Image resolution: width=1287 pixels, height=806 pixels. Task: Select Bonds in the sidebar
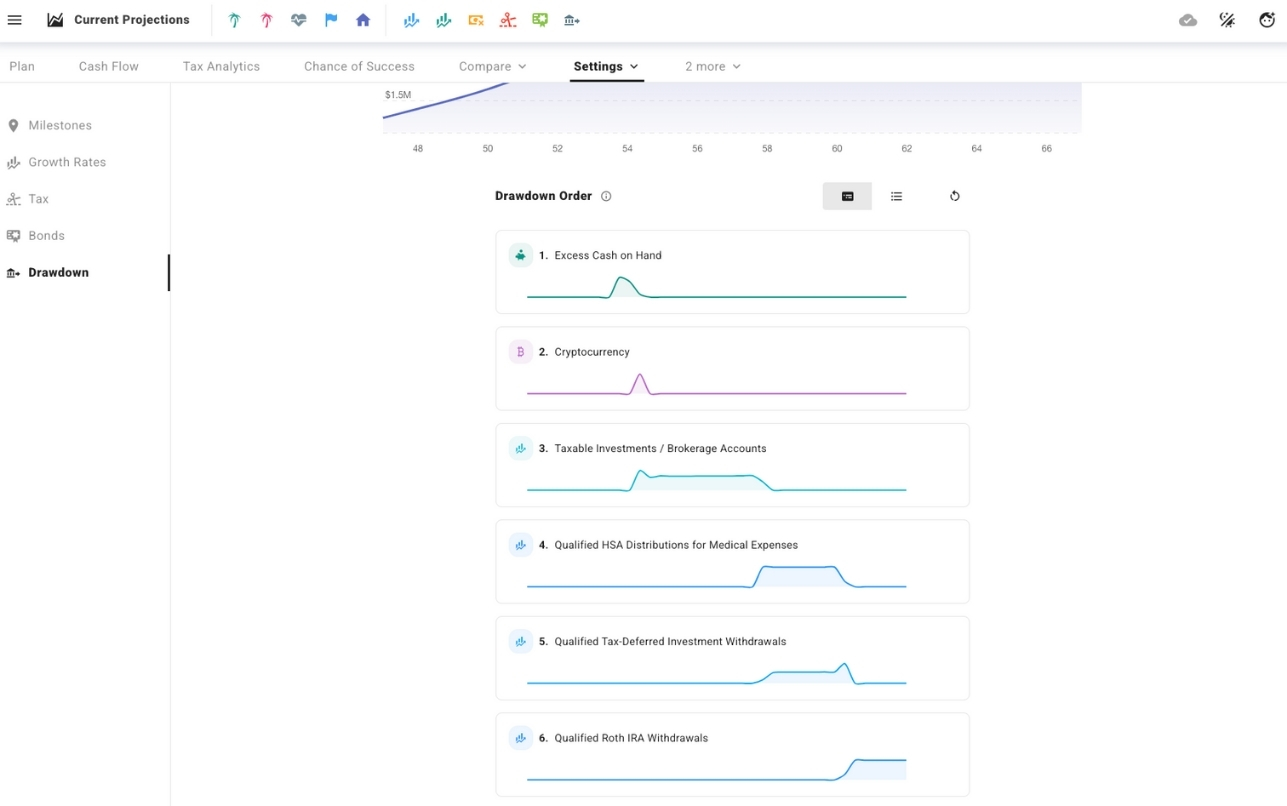[46, 235]
